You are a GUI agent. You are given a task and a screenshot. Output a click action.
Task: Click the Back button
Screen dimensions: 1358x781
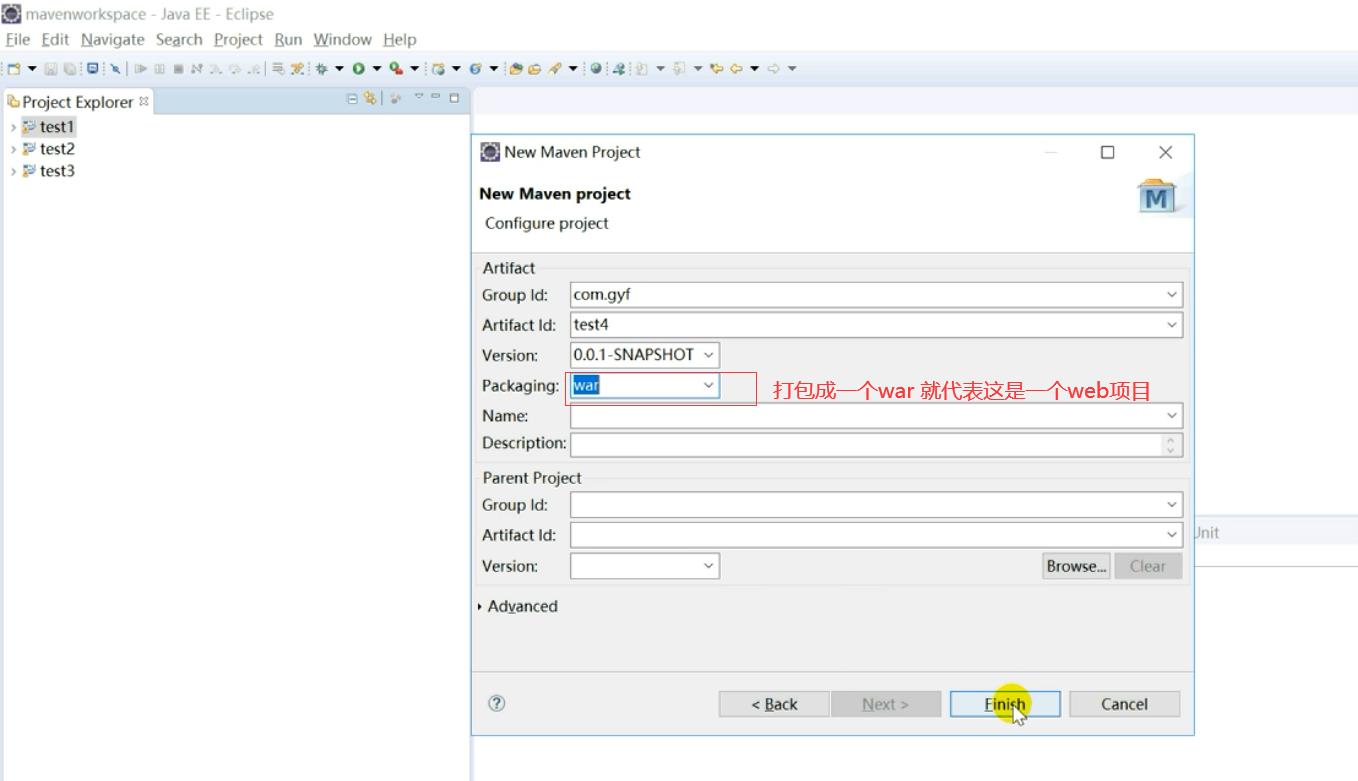[774, 704]
